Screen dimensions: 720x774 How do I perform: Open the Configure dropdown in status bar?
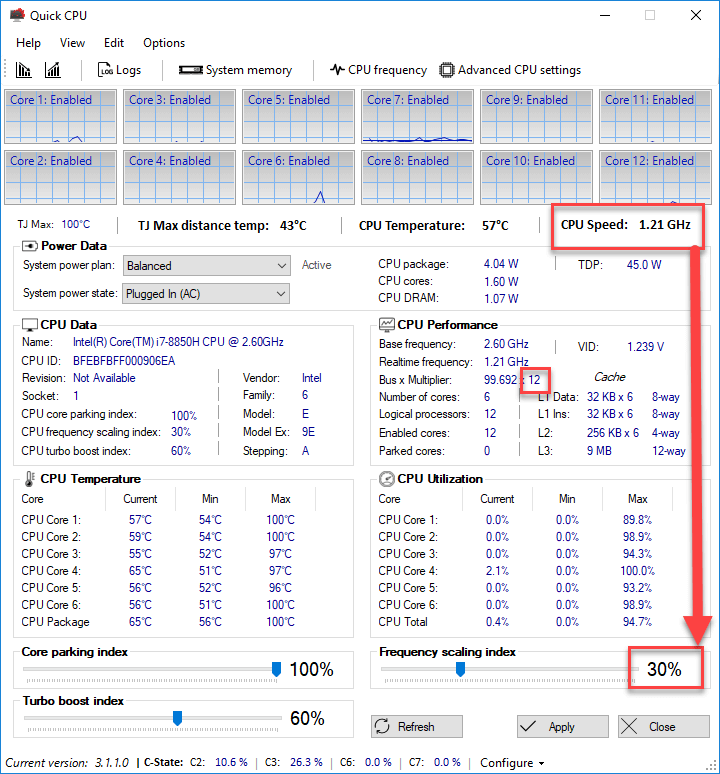tap(512, 763)
